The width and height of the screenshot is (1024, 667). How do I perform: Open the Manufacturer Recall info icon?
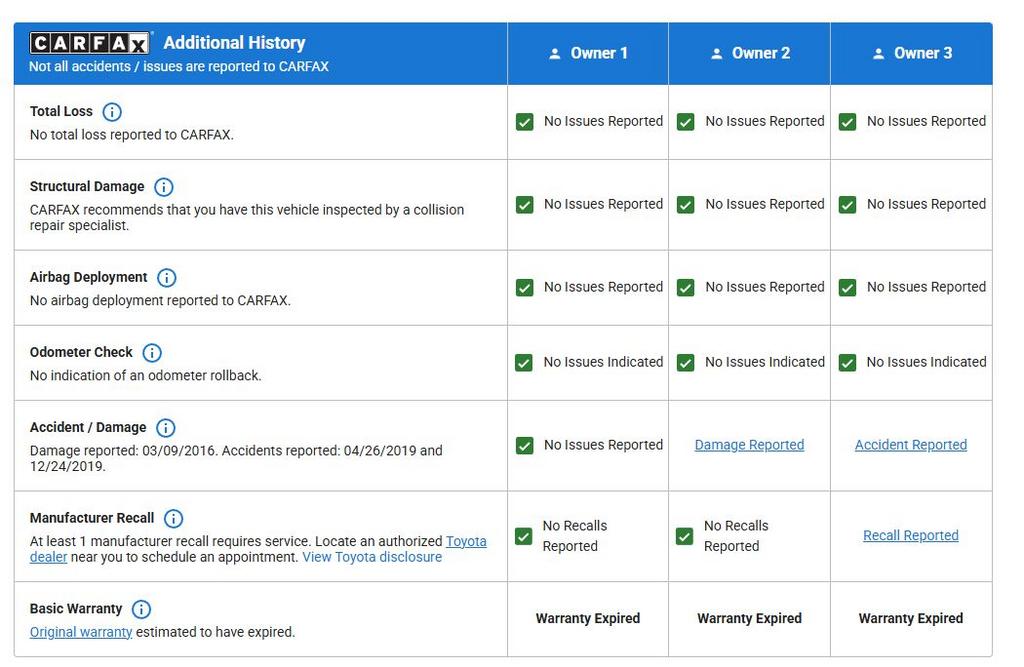(x=173, y=519)
